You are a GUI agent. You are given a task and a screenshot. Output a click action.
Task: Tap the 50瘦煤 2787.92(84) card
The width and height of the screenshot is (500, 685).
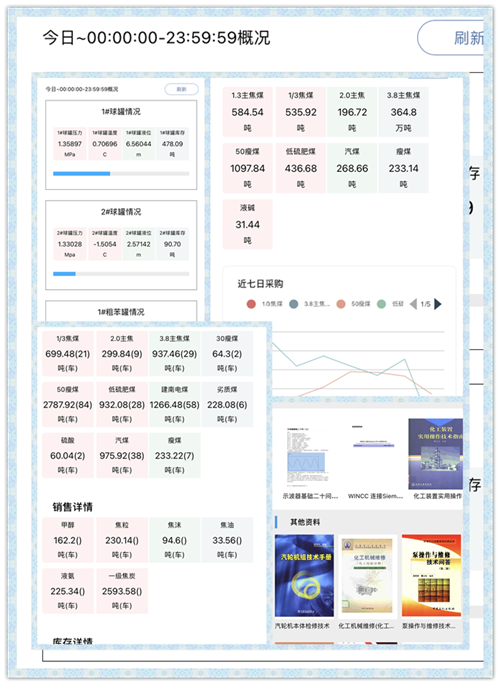pyautogui.click(x=68, y=405)
